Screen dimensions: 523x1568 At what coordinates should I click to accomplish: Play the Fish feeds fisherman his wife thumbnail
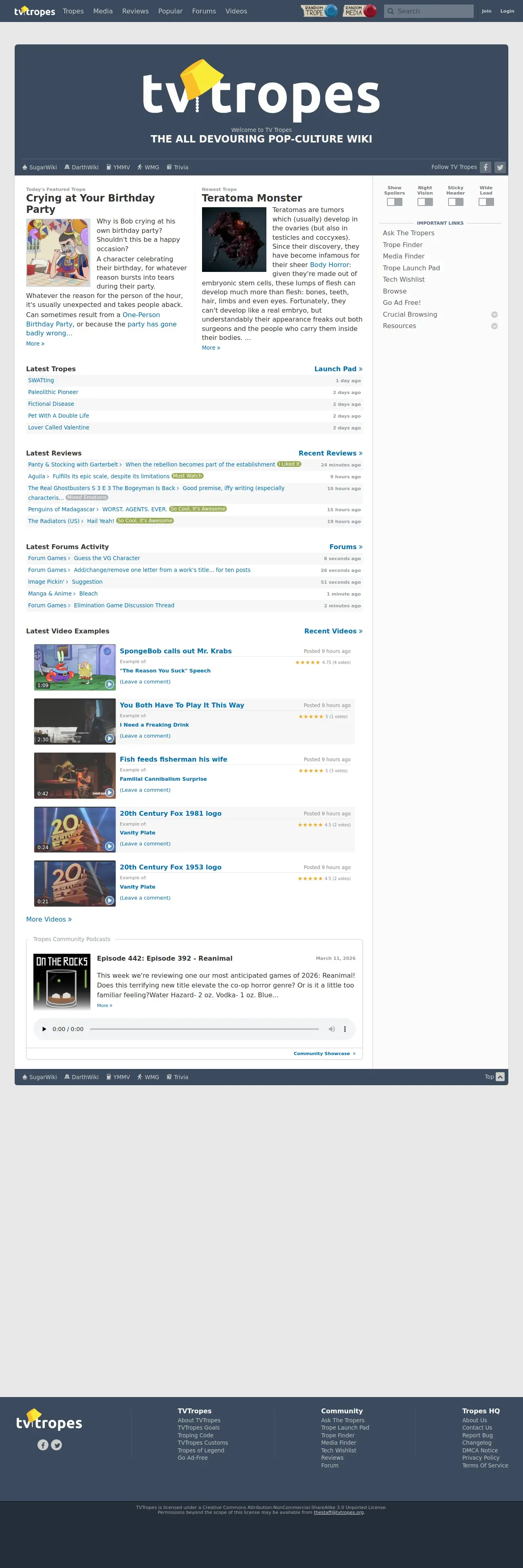[x=75, y=775]
